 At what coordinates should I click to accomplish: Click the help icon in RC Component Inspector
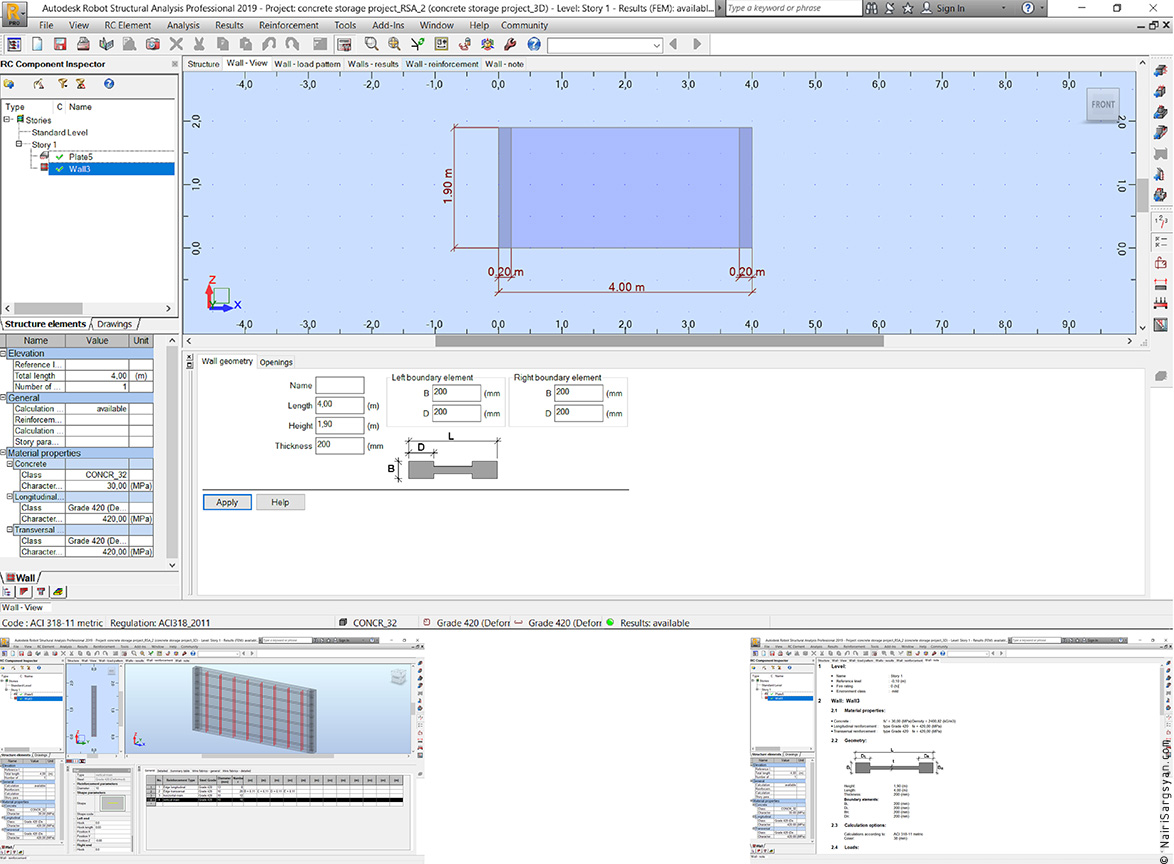click(x=109, y=84)
